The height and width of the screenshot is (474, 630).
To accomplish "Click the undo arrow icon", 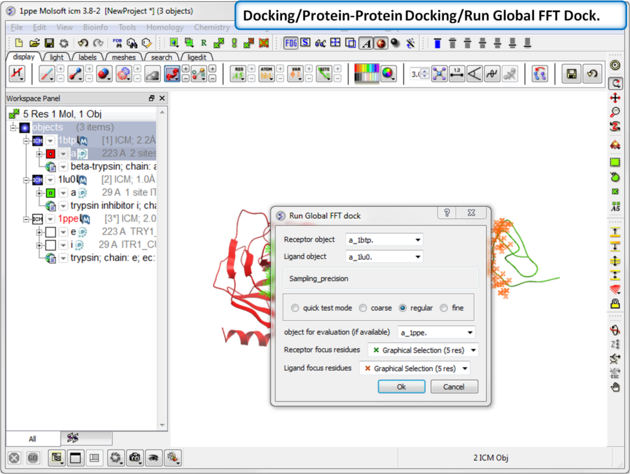I will pyautogui.click(x=83, y=43).
